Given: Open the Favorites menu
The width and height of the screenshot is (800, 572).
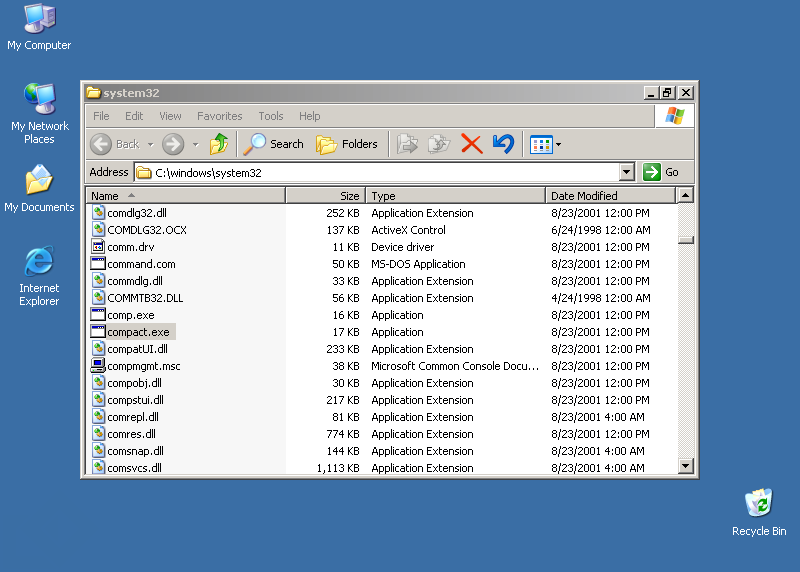Looking at the screenshot, I should point(219,116).
